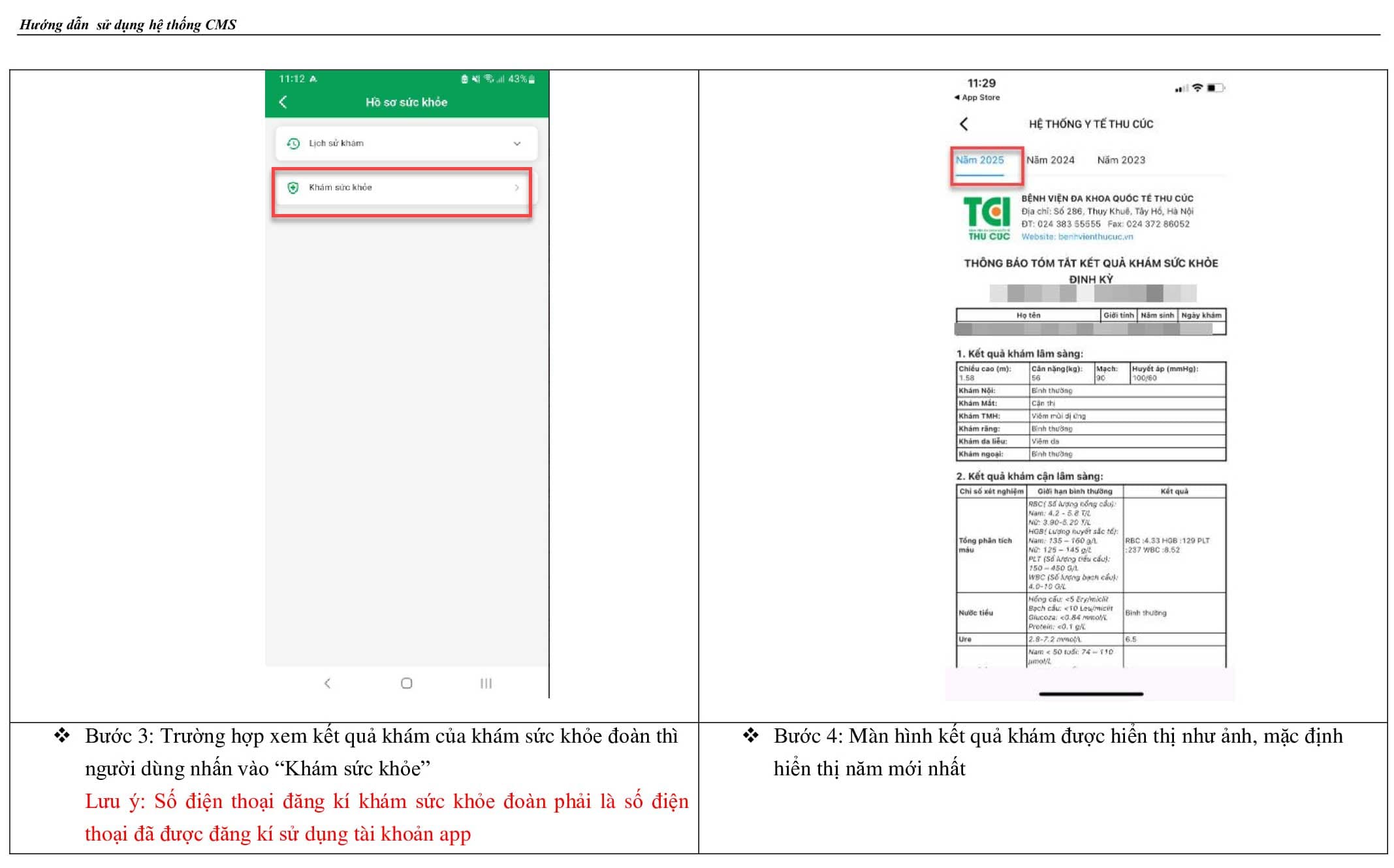This screenshot has width=1394, height=868.
Task: Click the green shield icon beside Khám sức khỏe
Action: point(293,188)
